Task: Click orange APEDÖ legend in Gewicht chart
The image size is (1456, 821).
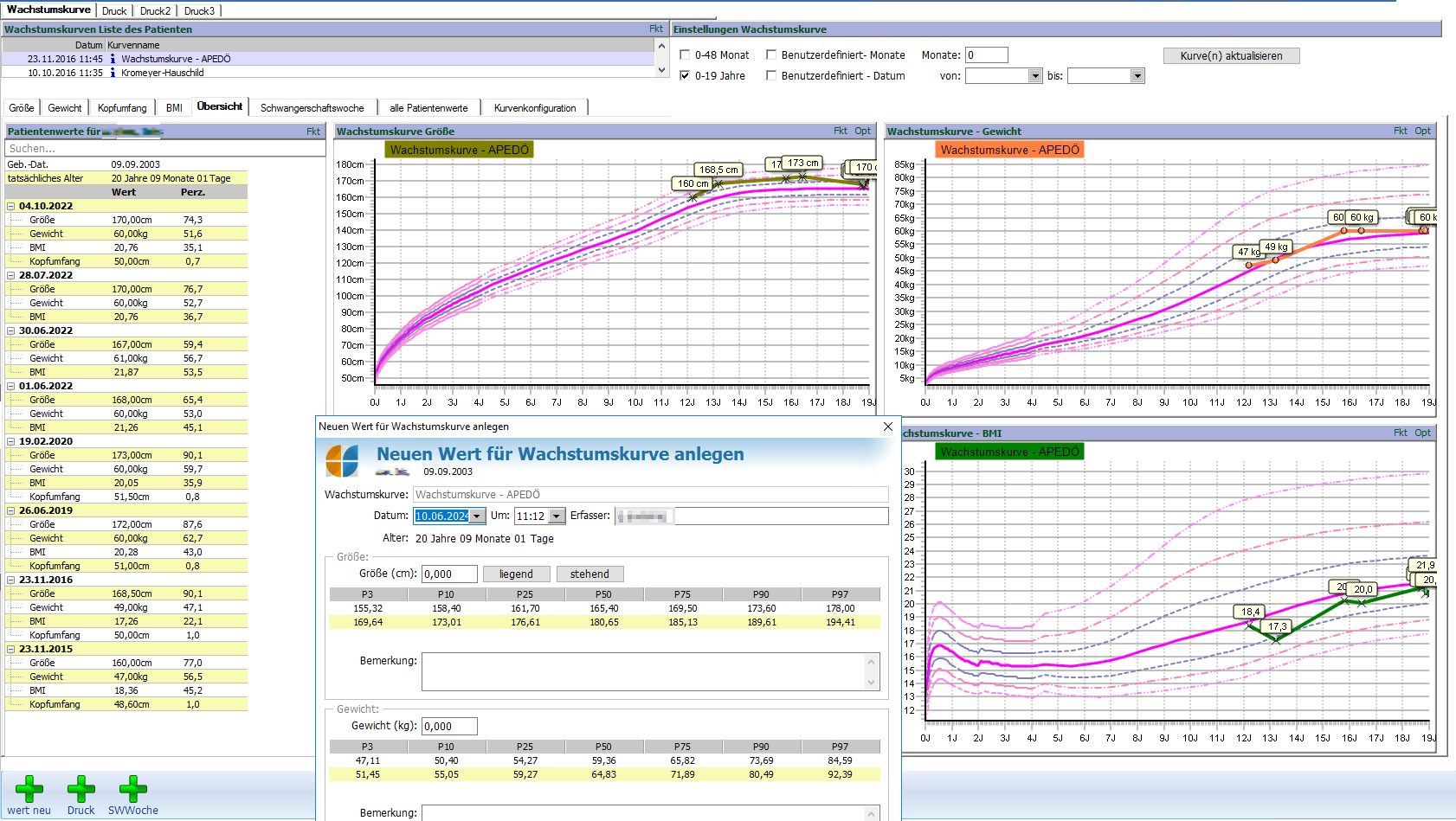Action: coord(1010,150)
